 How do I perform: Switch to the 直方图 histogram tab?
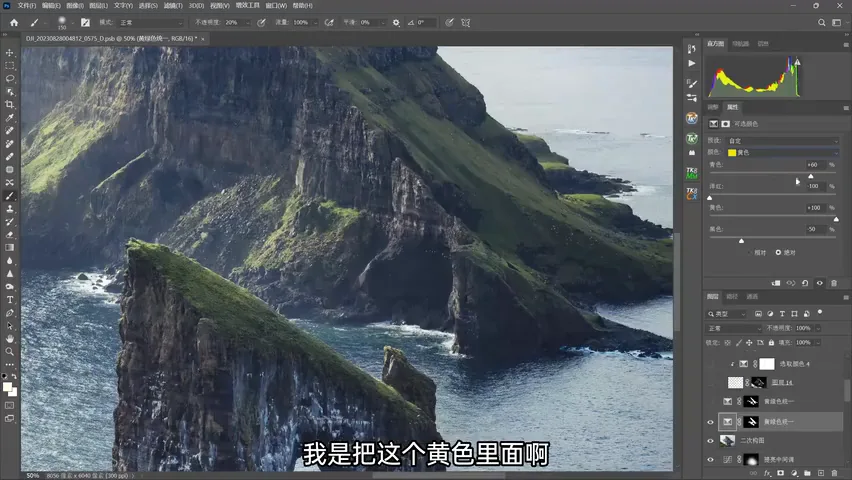(716, 43)
